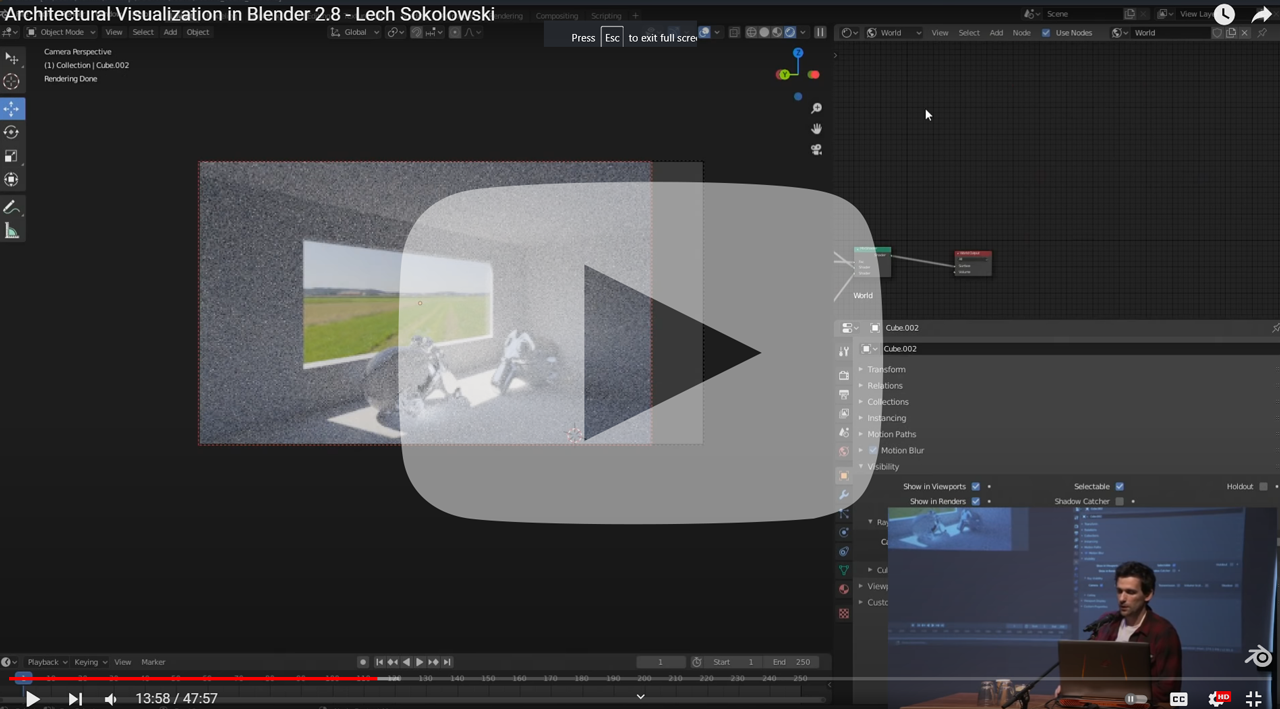Screen dimensions: 1280x709
Task: Toggle the Motion Blur checkbox
Action: (873, 450)
